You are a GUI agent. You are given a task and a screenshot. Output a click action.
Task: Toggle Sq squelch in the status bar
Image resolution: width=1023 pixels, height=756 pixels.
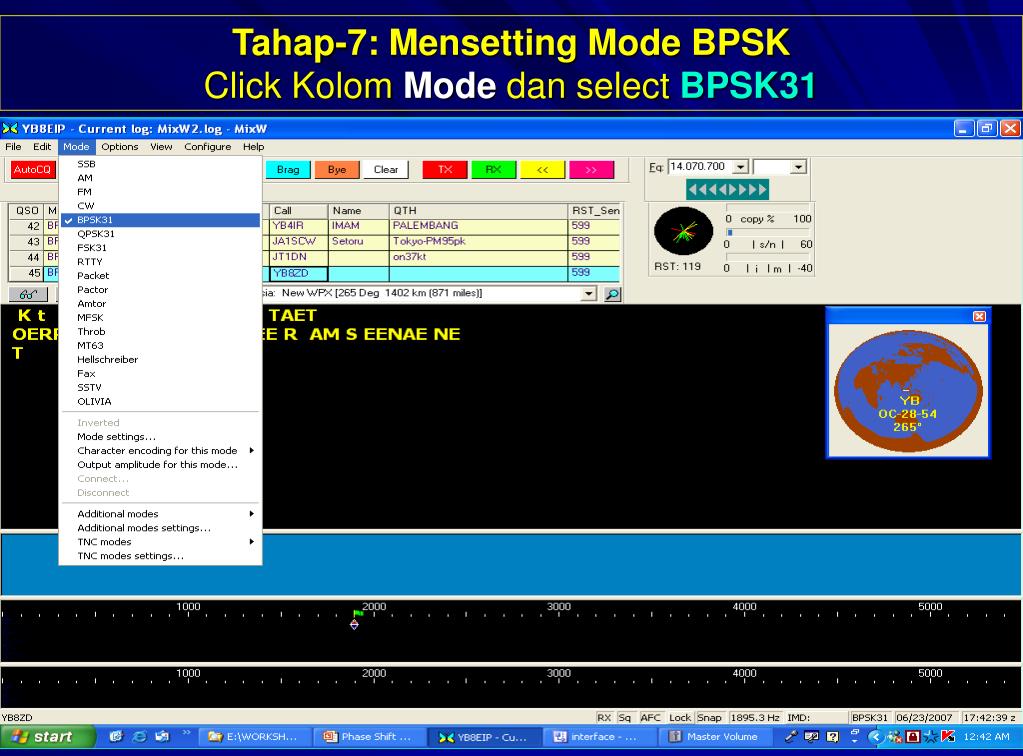(x=624, y=718)
